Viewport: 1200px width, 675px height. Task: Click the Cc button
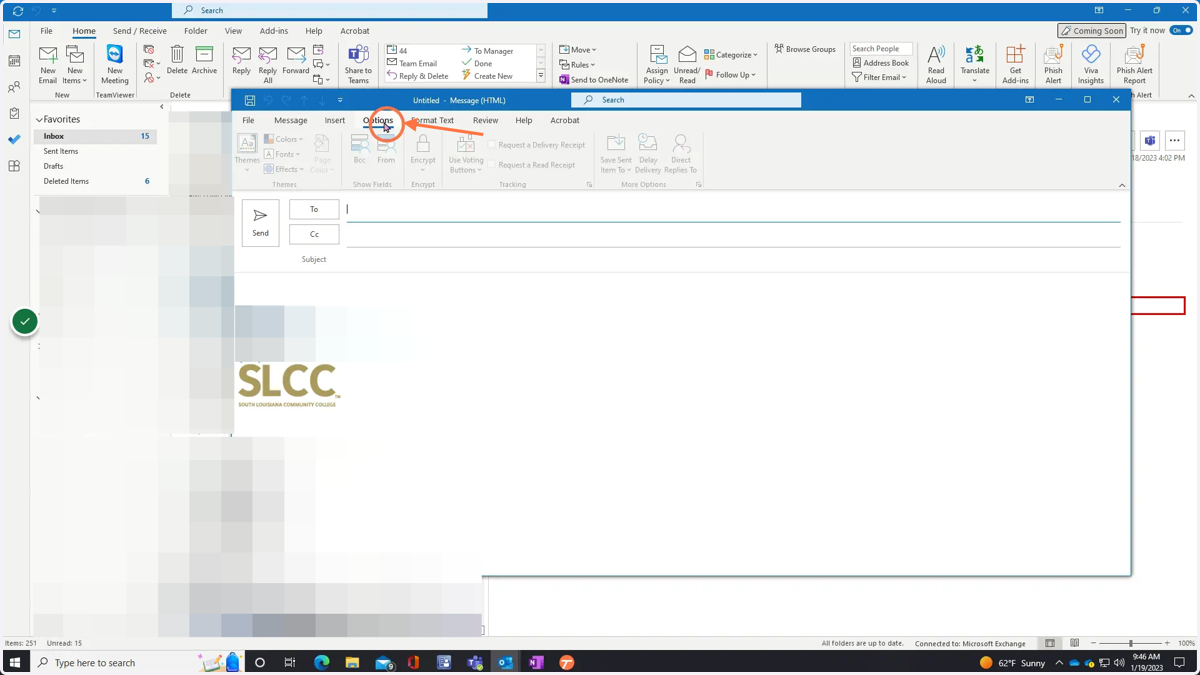(x=314, y=234)
